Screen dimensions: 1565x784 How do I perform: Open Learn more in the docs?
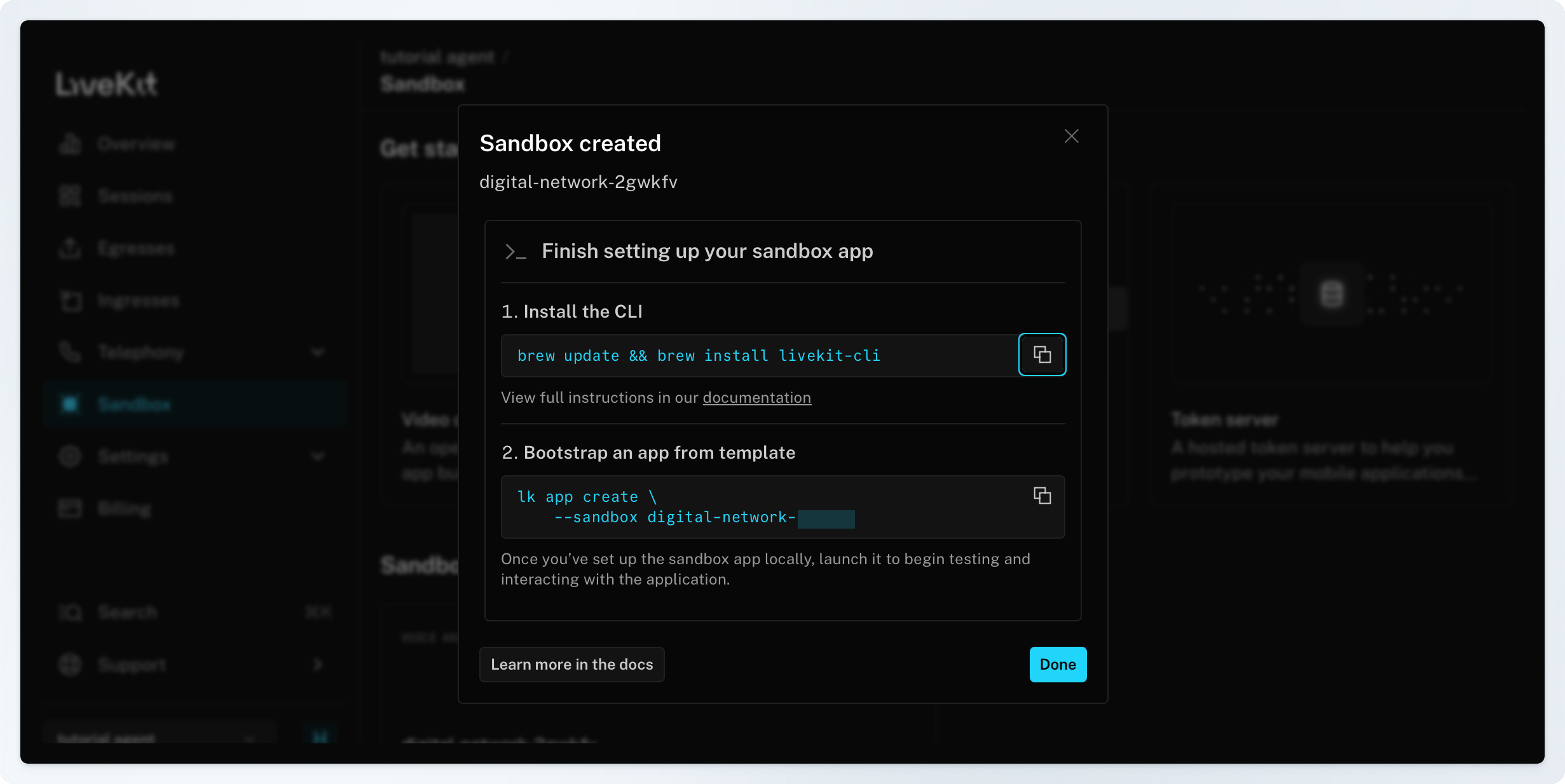tap(571, 665)
